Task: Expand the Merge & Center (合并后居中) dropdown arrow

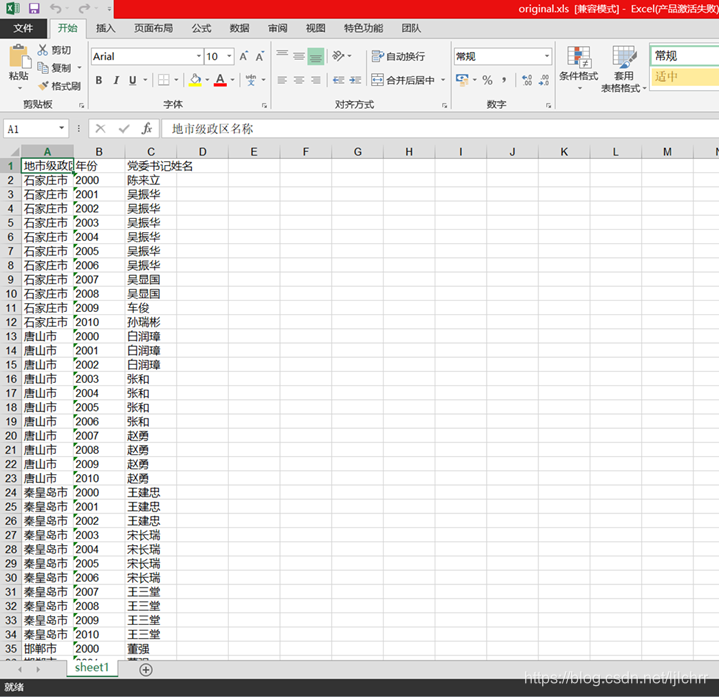Action: [443, 80]
